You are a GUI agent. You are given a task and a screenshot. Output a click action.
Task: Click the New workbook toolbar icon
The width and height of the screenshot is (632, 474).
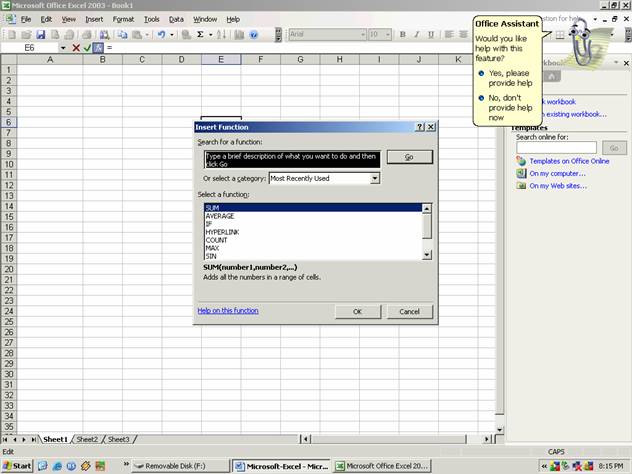[x=12, y=35]
